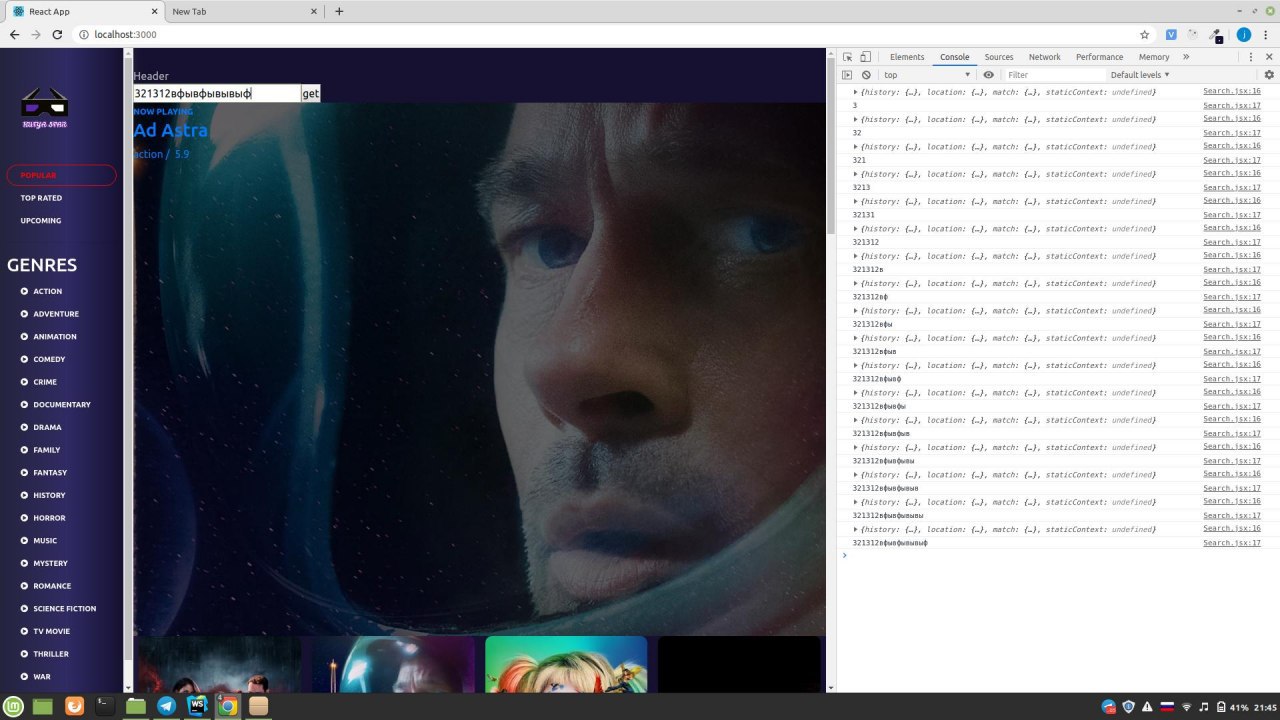Toggle the device toolbar icon
Image resolution: width=1280 pixels, height=720 pixels.
point(866,57)
